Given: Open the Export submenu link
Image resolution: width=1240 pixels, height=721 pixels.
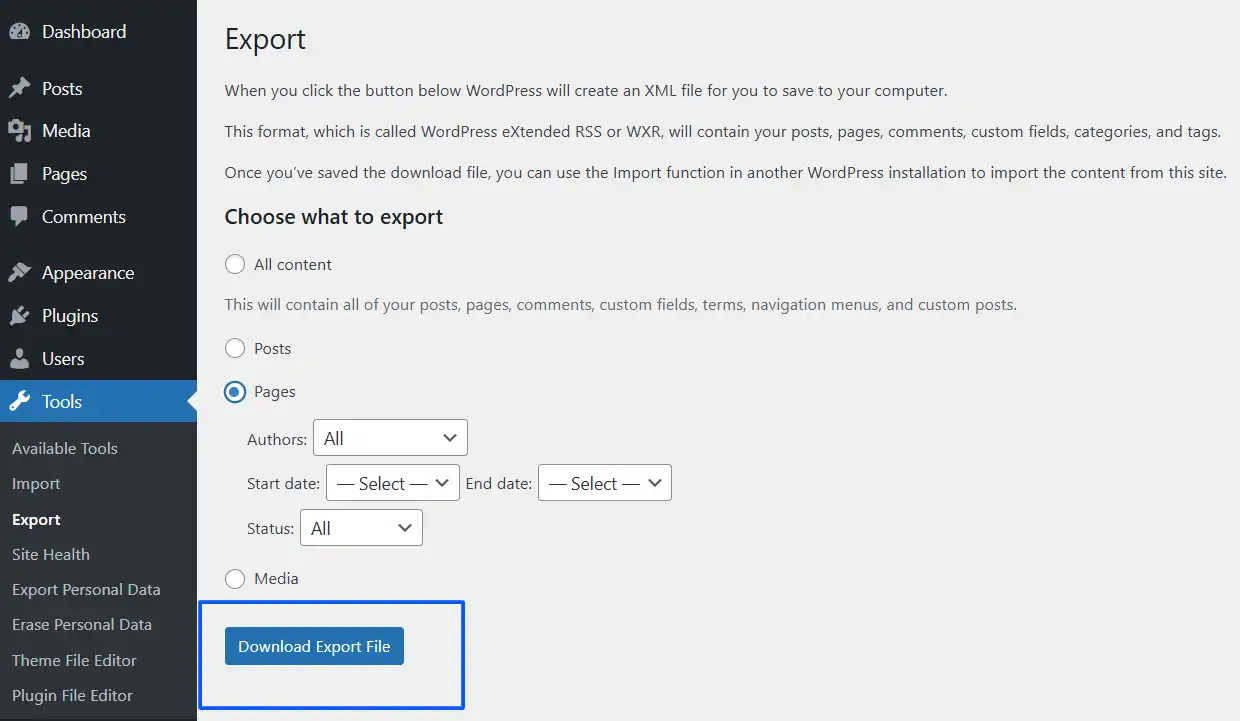Looking at the screenshot, I should tap(36, 520).
